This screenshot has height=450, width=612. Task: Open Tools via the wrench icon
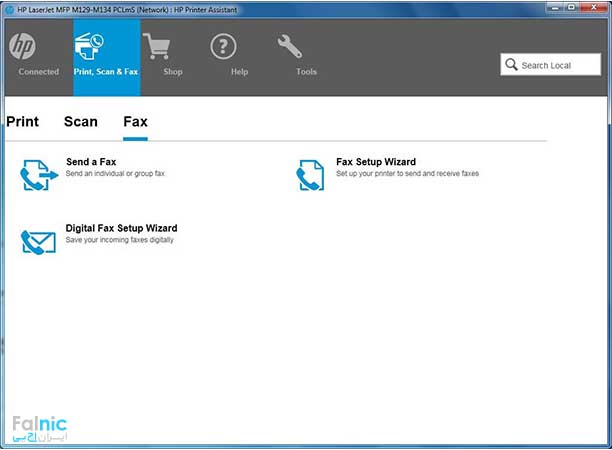click(290, 47)
